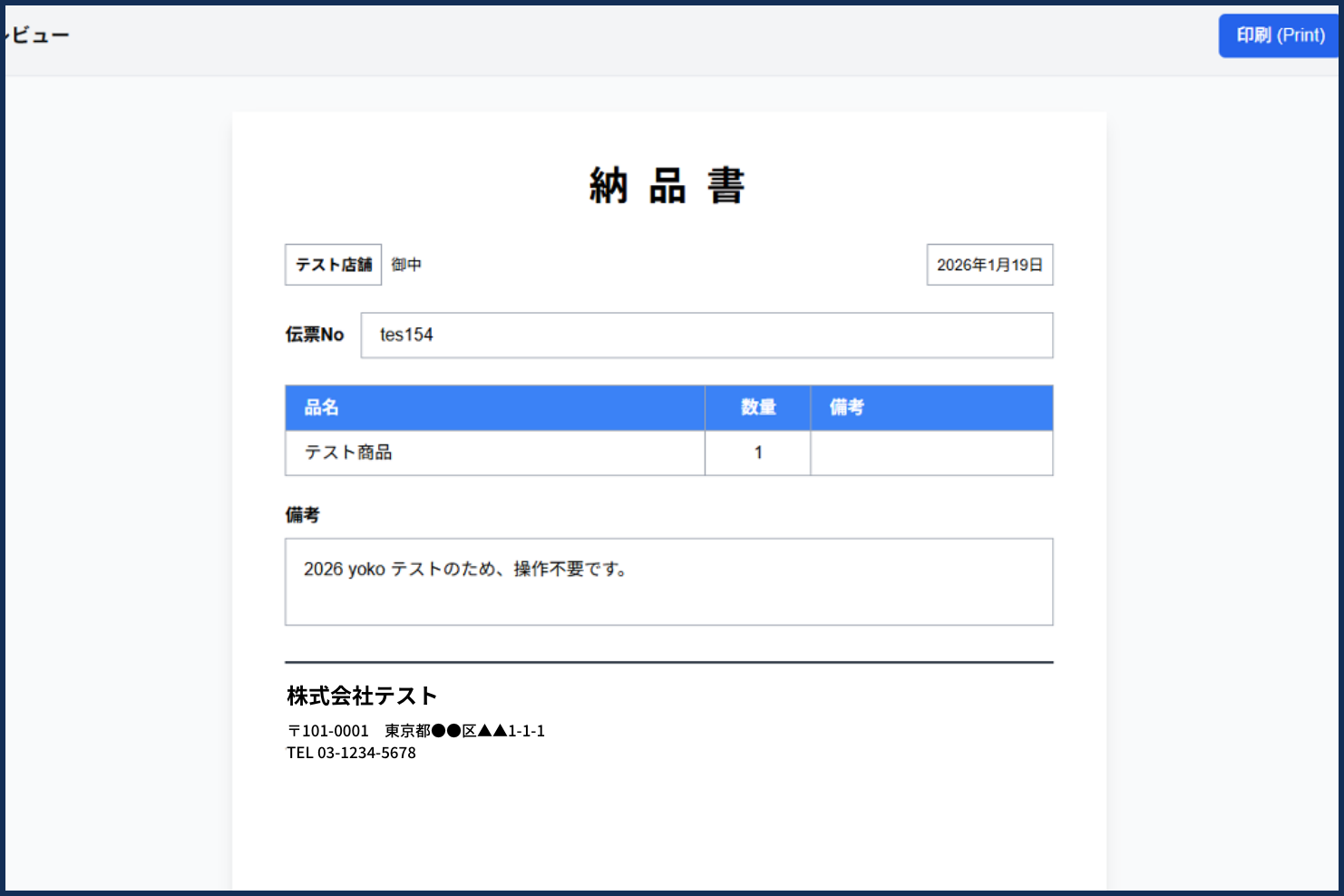
Task: Click the 印刷 (Print) button
Action: 1280,36
